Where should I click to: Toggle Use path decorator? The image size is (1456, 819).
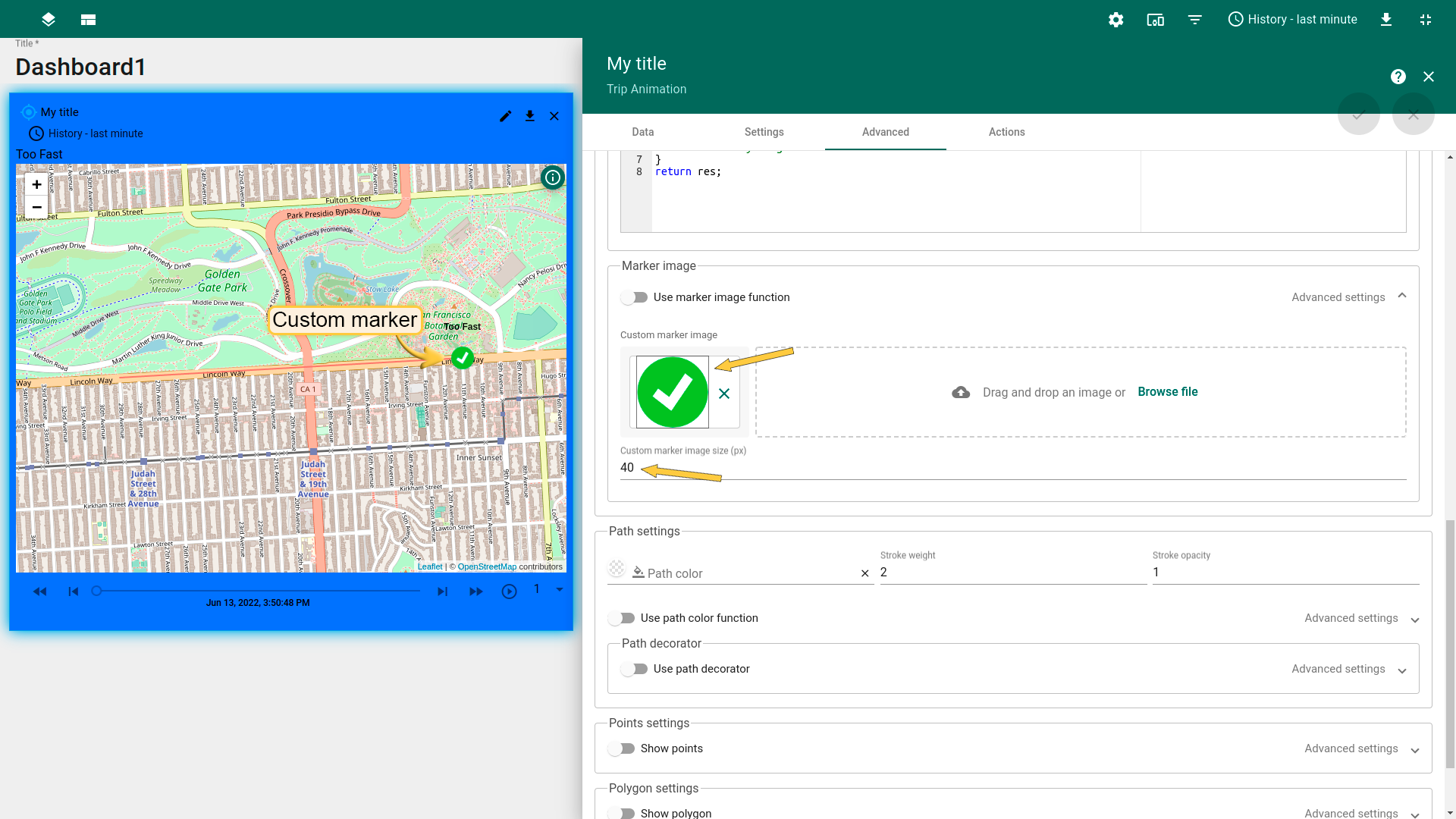point(634,669)
